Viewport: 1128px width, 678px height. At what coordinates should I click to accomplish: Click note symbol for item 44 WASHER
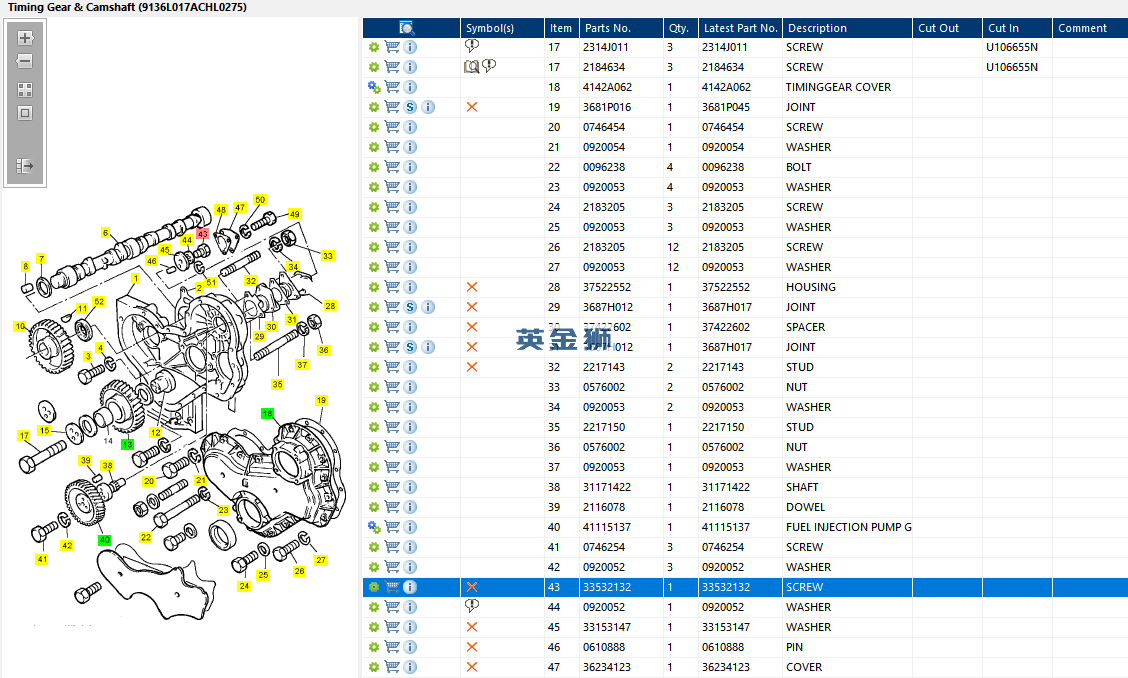pos(472,607)
